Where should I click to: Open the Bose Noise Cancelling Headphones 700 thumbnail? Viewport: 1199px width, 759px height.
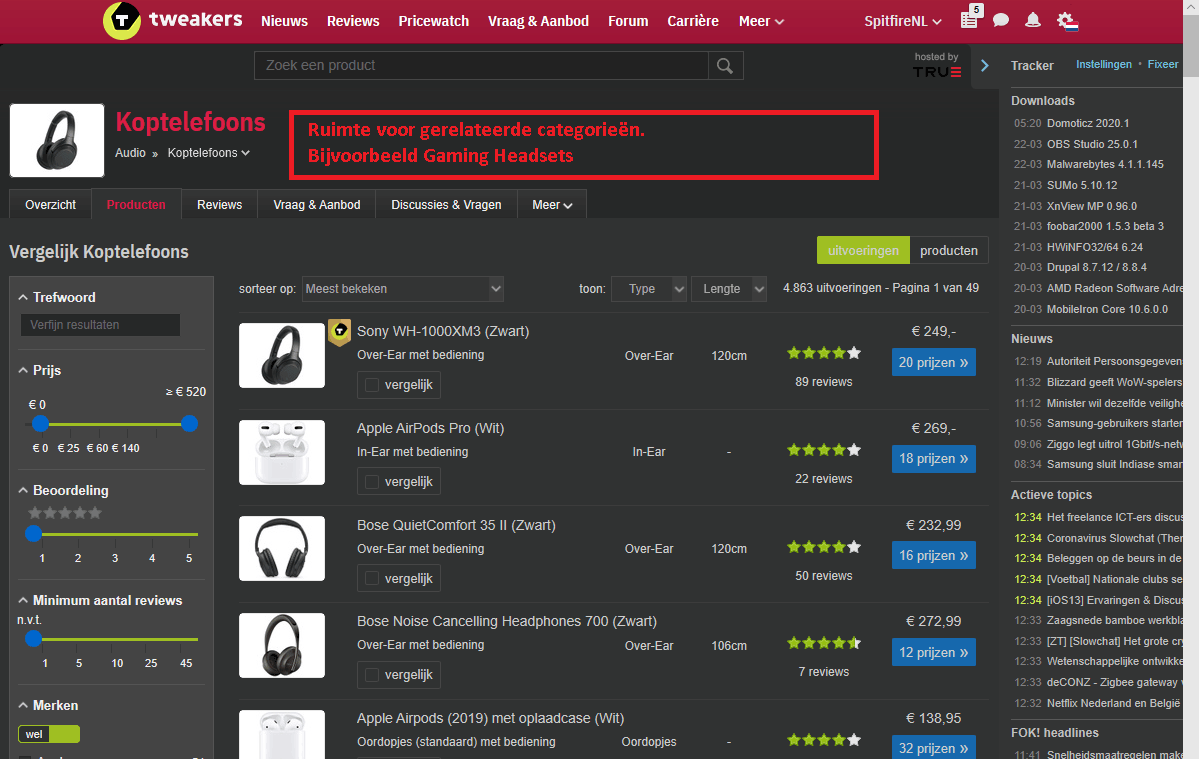pyautogui.click(x=281, y=646)
